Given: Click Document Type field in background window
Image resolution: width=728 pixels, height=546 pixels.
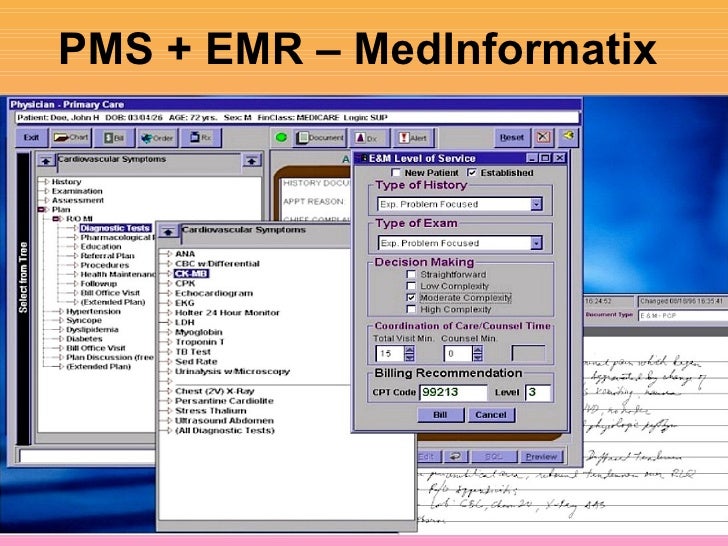Looking at the screenshot, I should point(683,315).
